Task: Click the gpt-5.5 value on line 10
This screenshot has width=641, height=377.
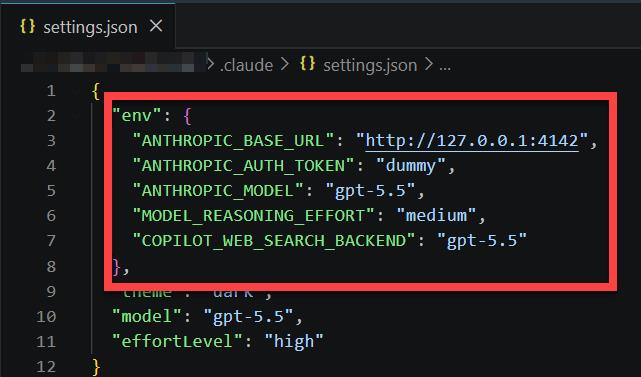Action: point(249,317)
